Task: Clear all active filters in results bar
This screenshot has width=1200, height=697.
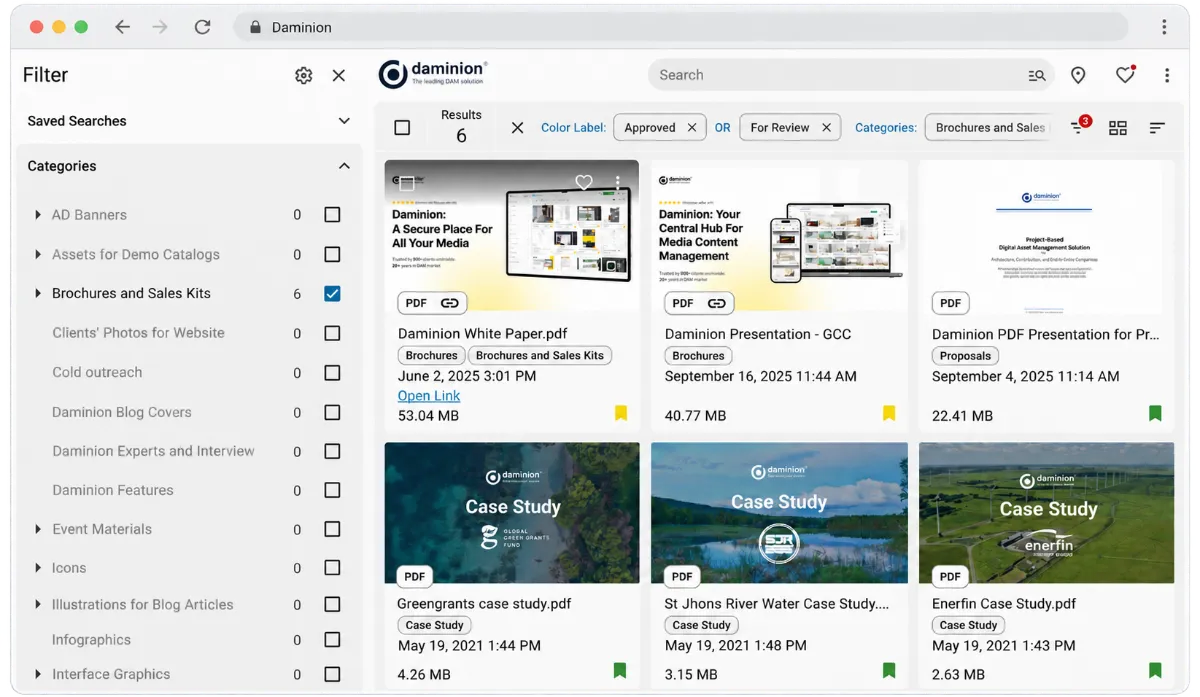Action: coord(517,128)
